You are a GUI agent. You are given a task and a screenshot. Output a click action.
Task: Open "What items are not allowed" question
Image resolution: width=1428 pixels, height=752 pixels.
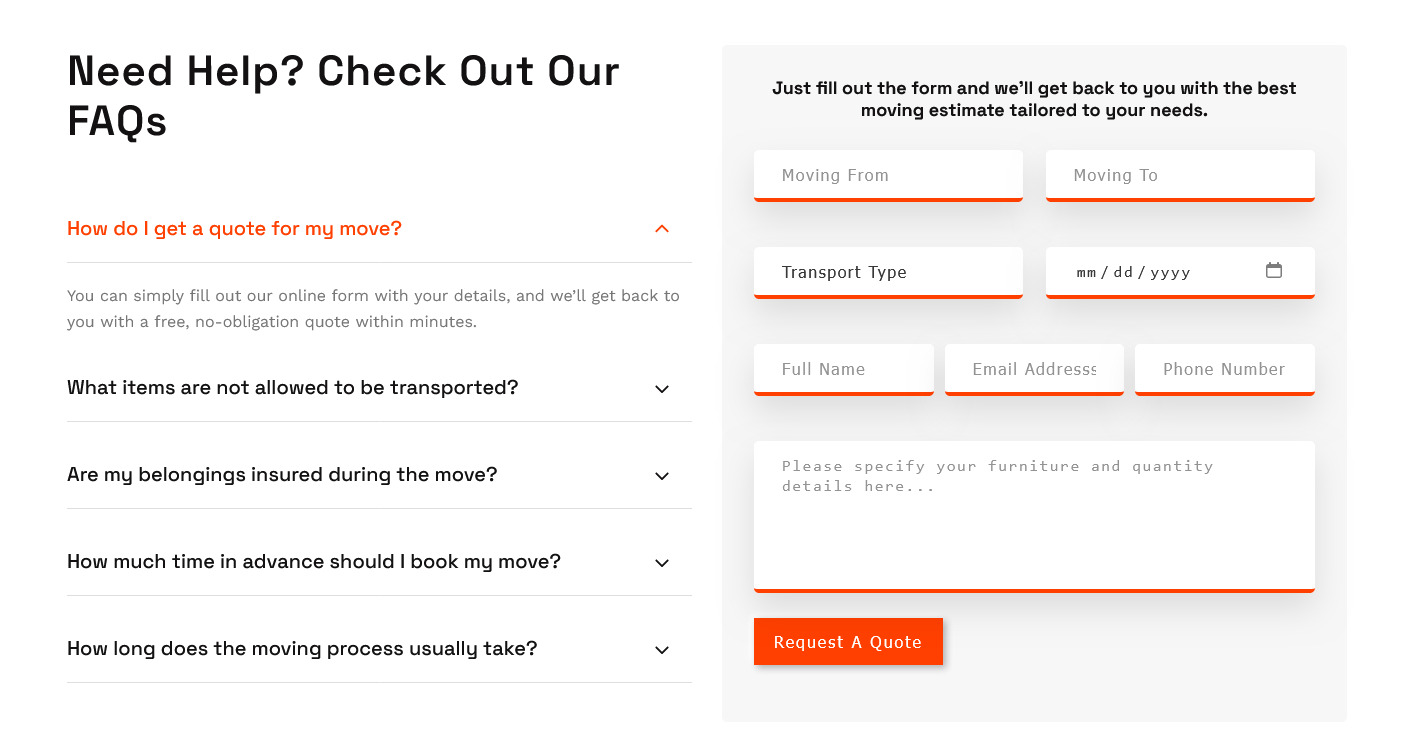tap(292, 388)
